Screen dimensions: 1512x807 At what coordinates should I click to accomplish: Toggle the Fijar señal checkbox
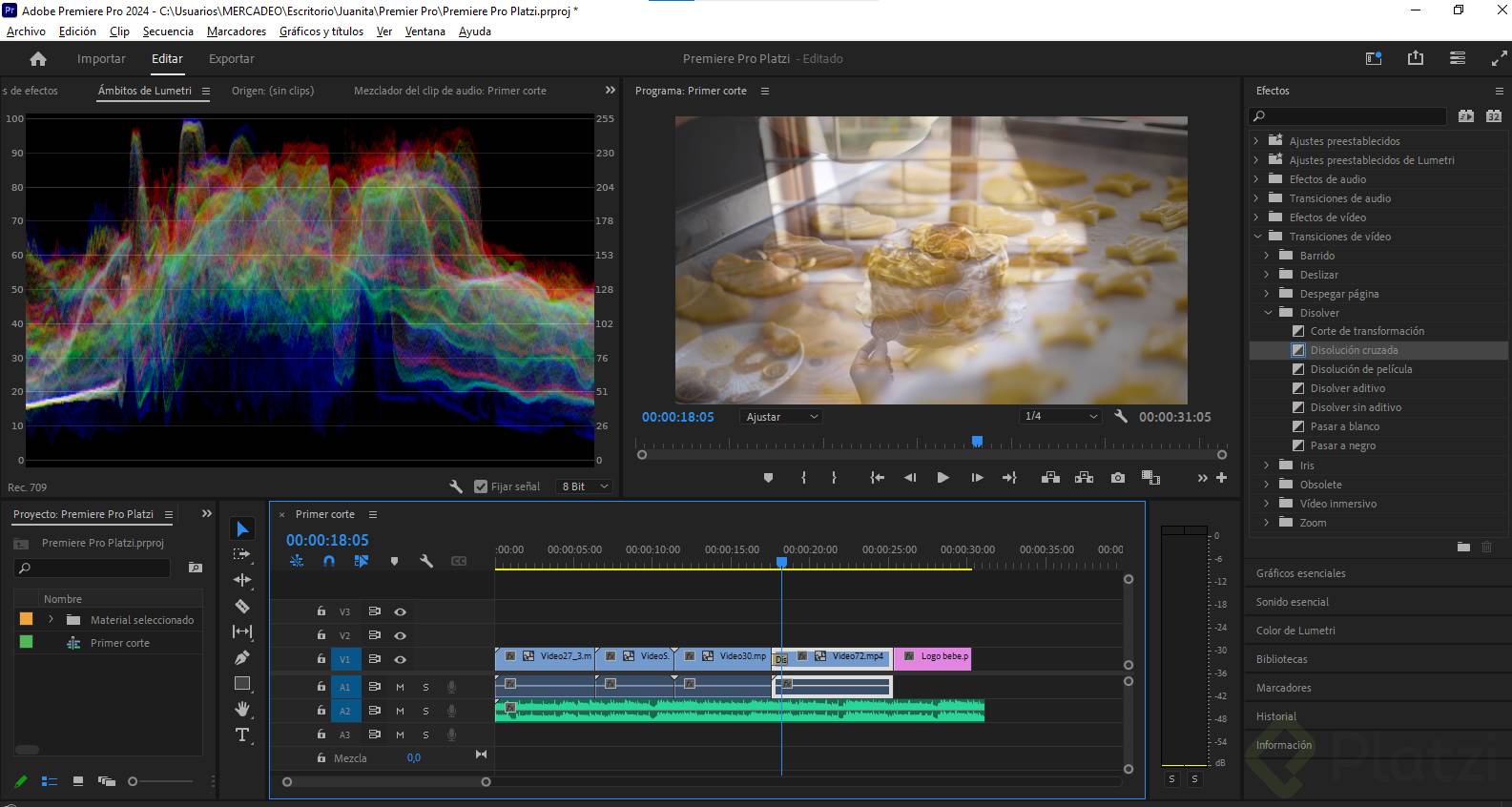(481, 486)
